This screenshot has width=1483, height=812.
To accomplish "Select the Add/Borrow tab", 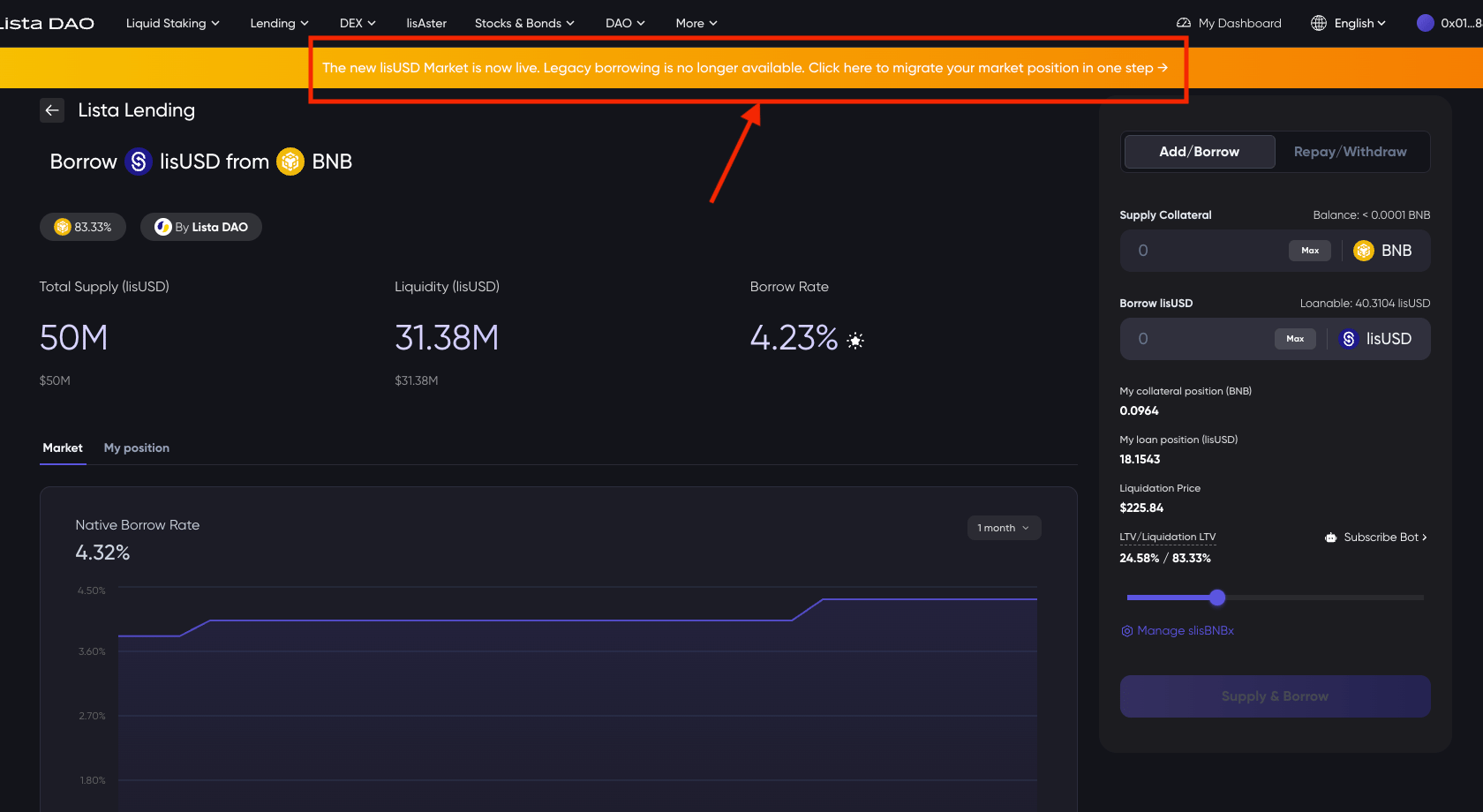I will pyautogui.click(x=1199, y=152).
